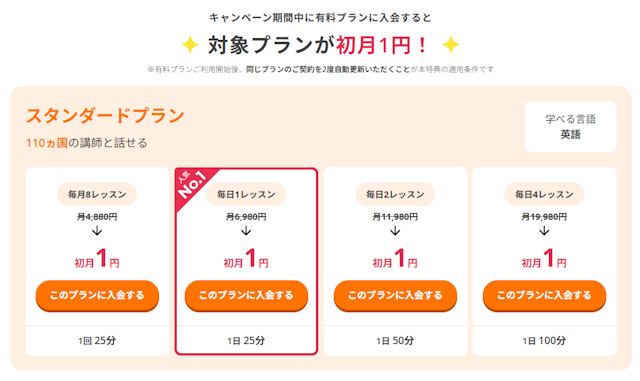Join the 毎日1レッスン plan
This screenshot has height=381, width=640.
[x=246, y=295]
